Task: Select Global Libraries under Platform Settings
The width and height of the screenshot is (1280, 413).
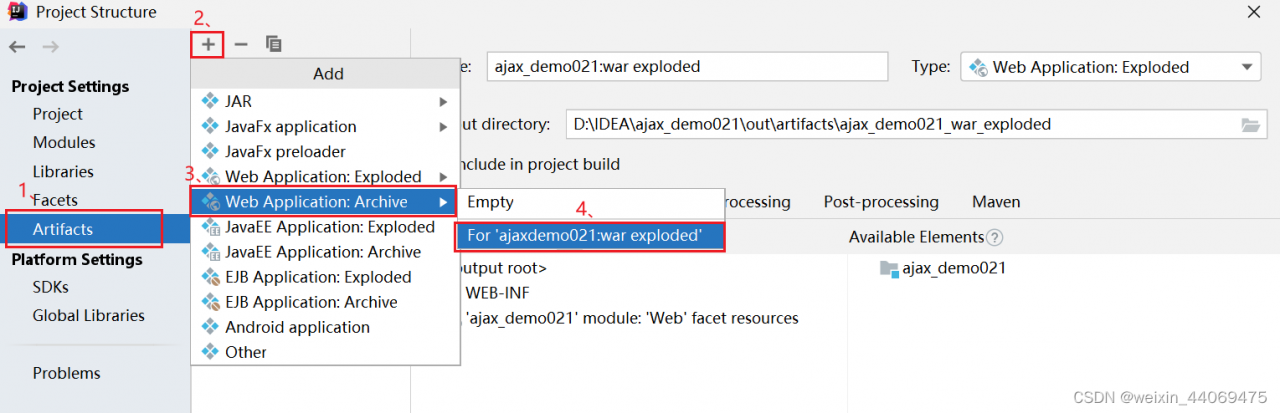Action: tap(88, 315)
